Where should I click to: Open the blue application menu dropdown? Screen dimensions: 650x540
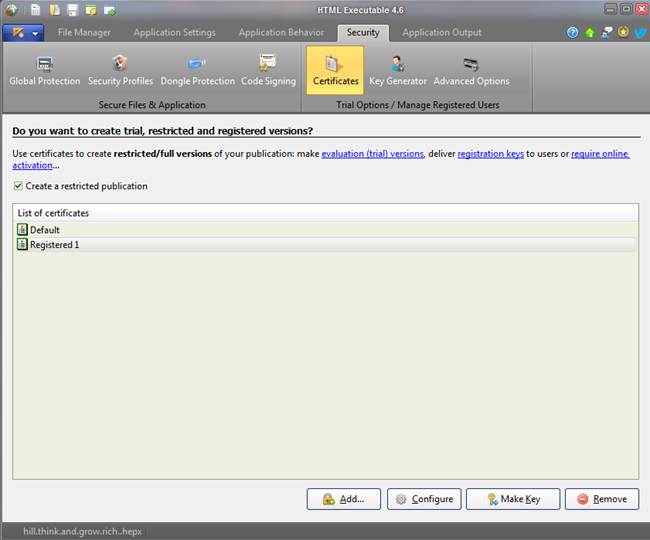coord(23,32)
